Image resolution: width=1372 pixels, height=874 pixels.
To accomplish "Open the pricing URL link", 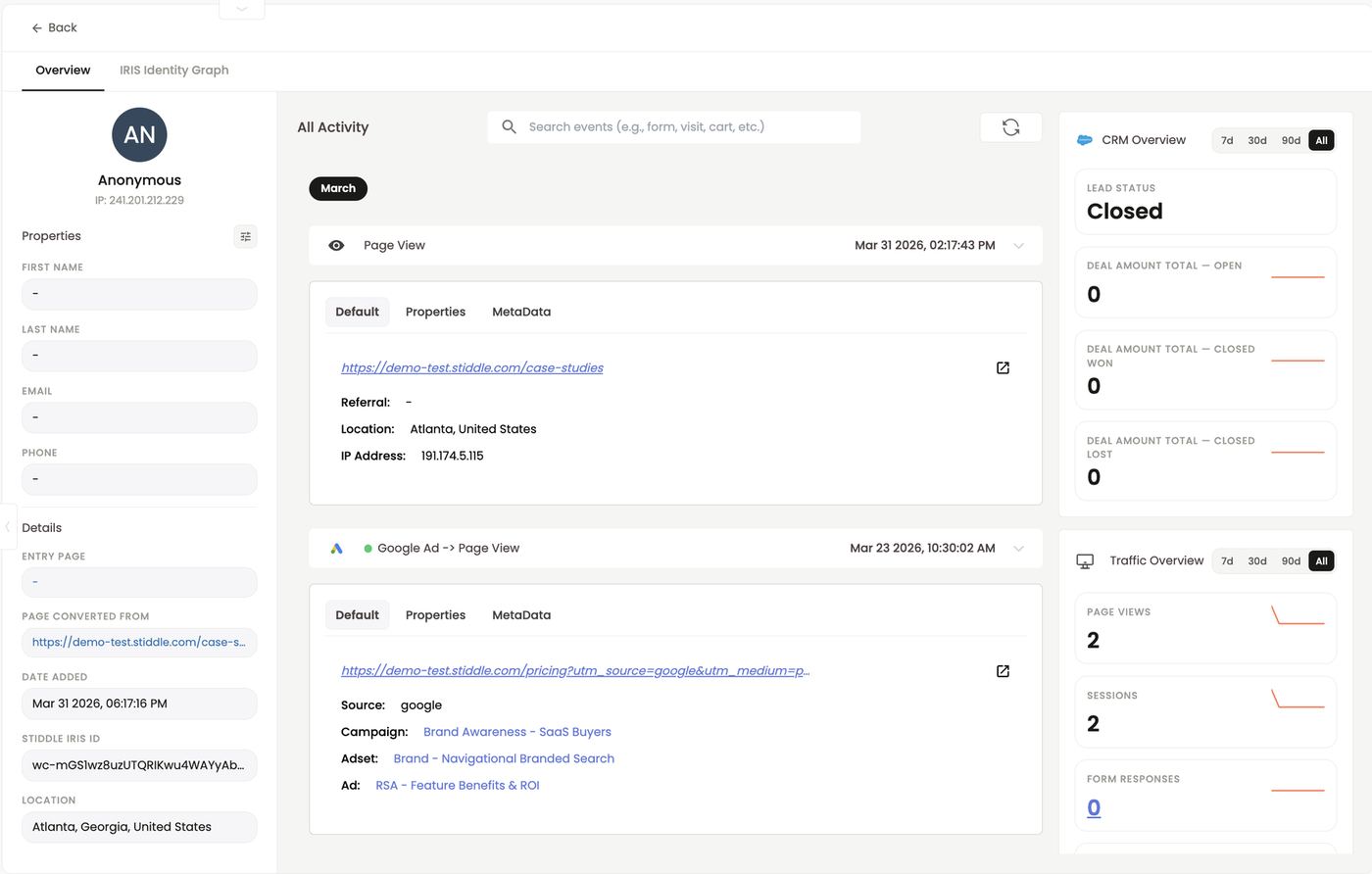I will point(575,671).
